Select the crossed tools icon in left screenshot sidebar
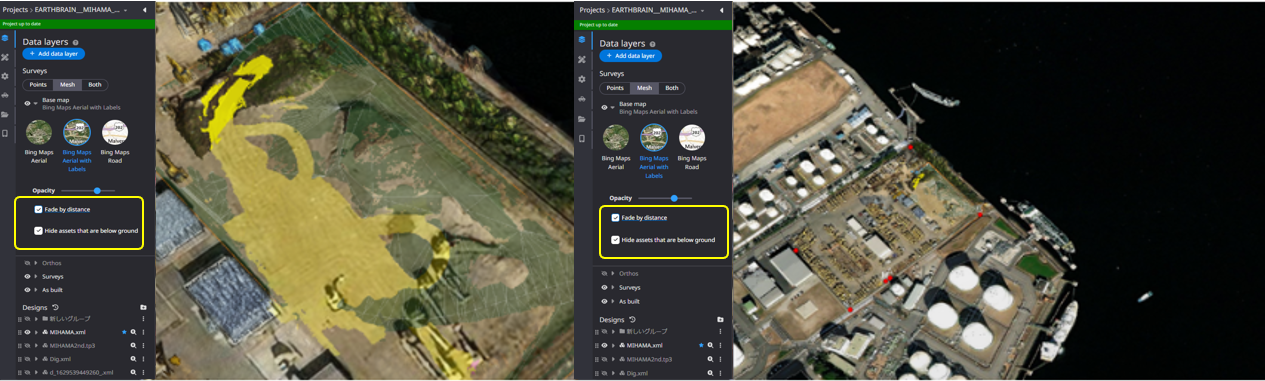The width and height of the screenshot is (1265, 381). pyautogui.click(x=5, y=58)
